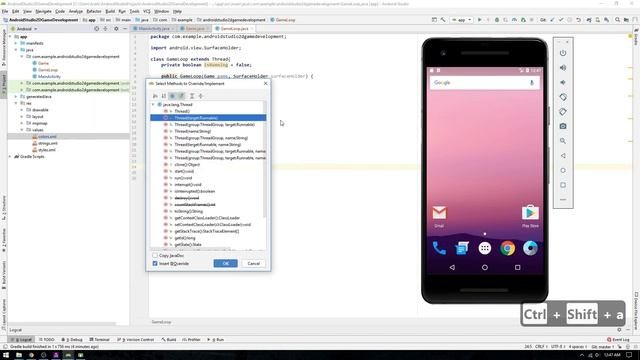Click the collapse all icon in override dialog
Viewport: 640px width, 360px height.
[201, 96]
